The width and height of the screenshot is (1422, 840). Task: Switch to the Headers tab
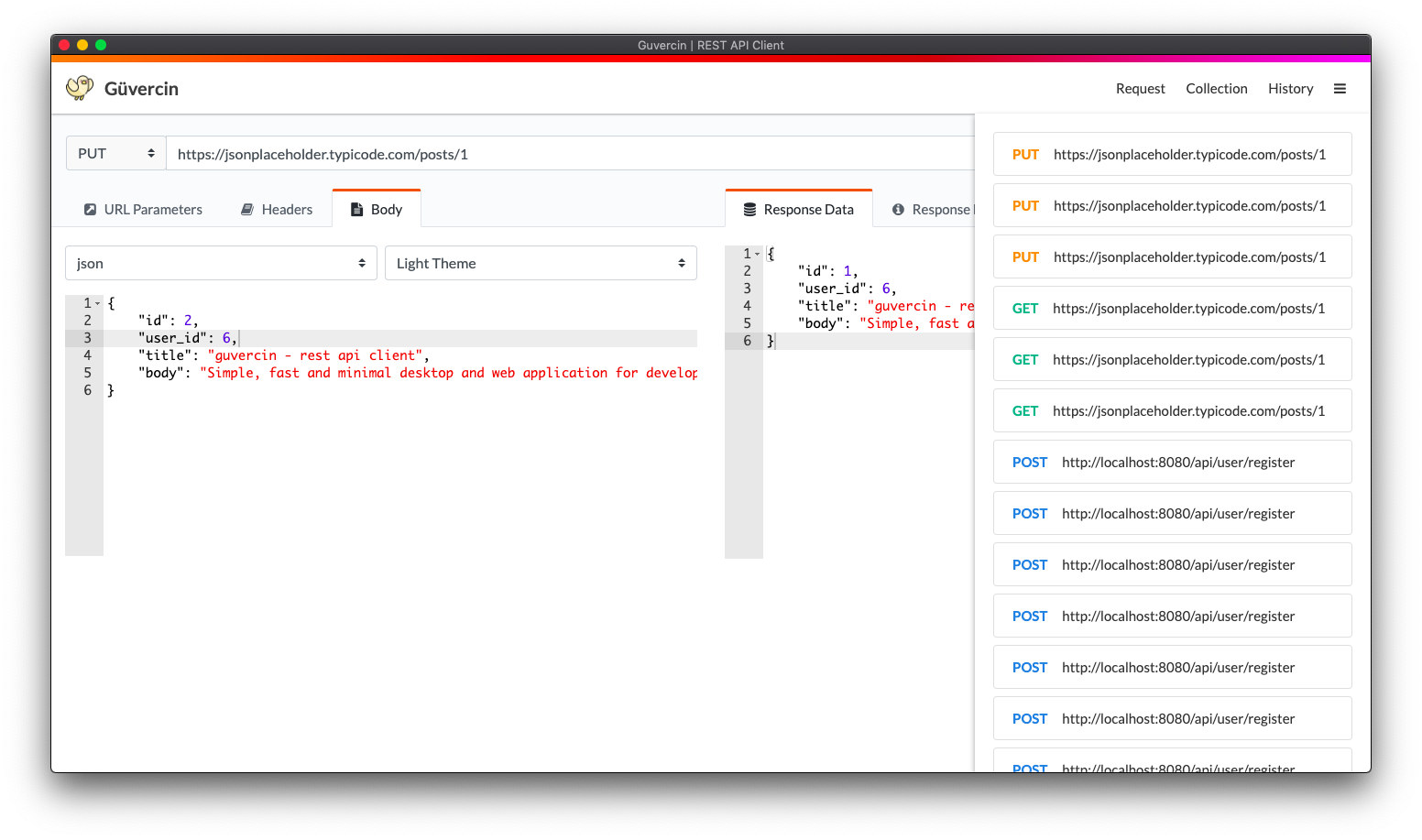pyautogui.click(x=277, y=210)
